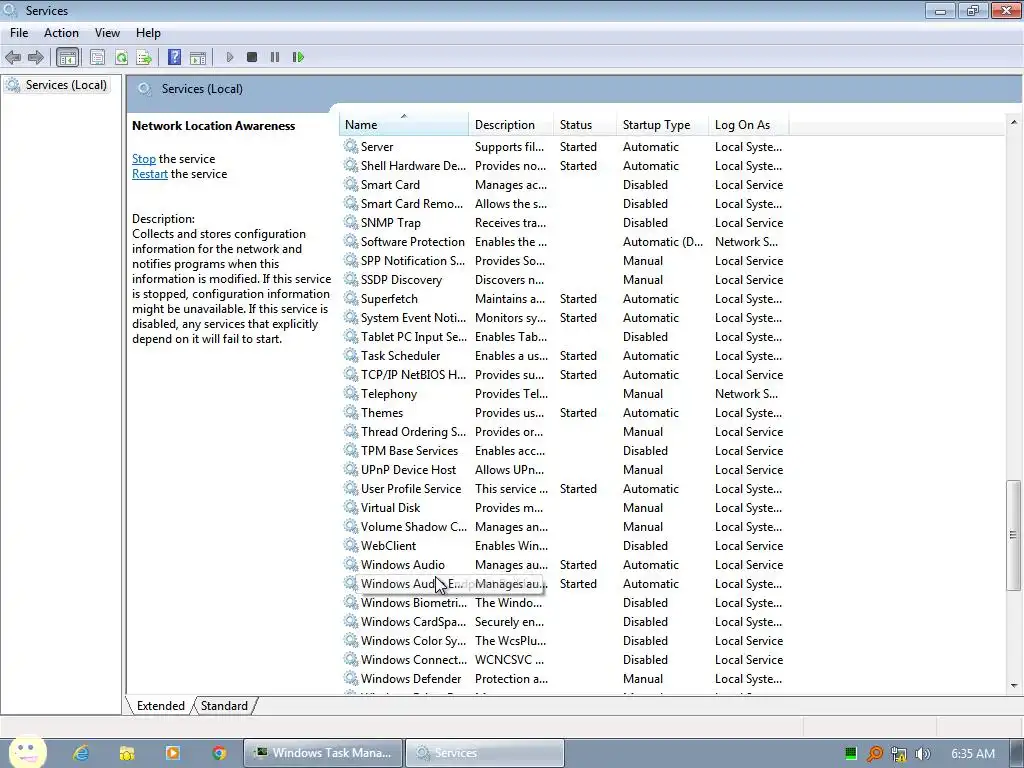
Task: Open the Action menu
Action: (x=61, y=33)
